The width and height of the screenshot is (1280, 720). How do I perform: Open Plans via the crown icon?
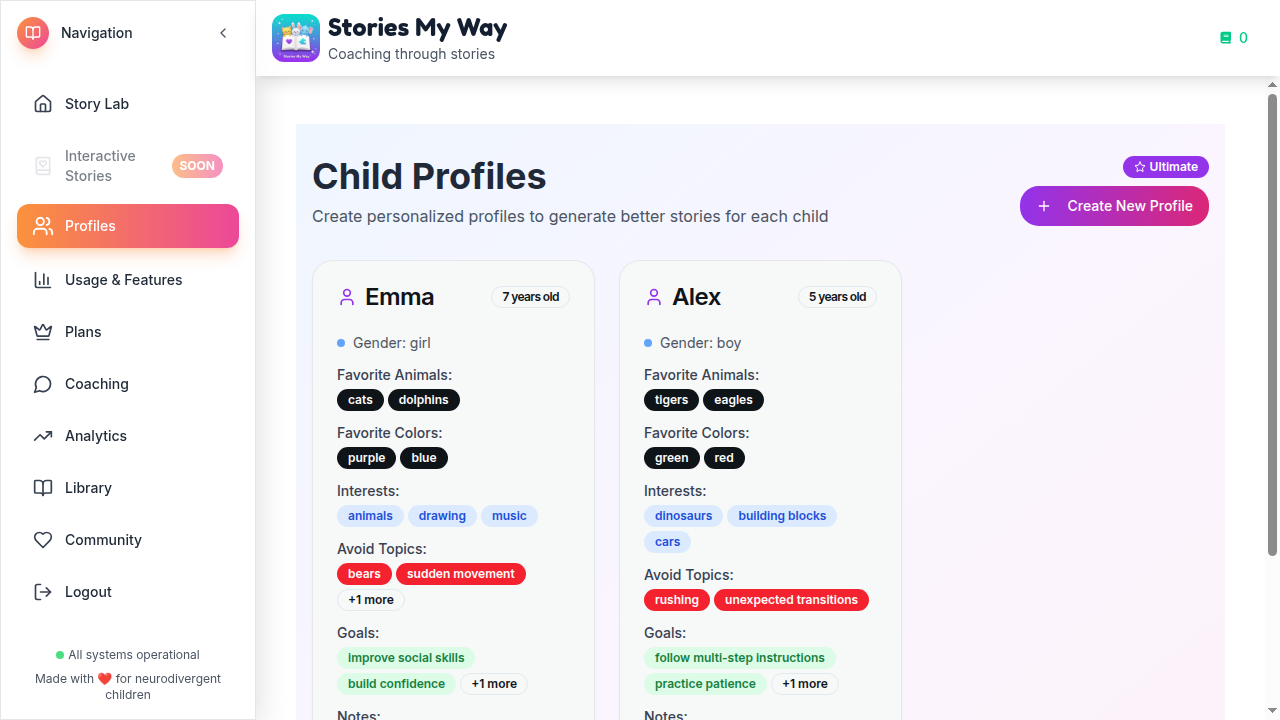point(43,331)
